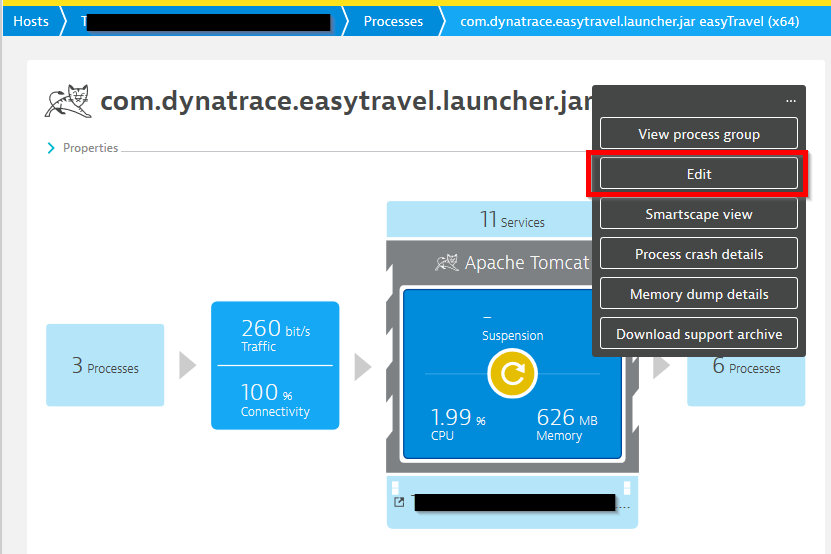Viewport: 831px width, 554px height.
Task: Choose View process group
Action: click(699, 134)
